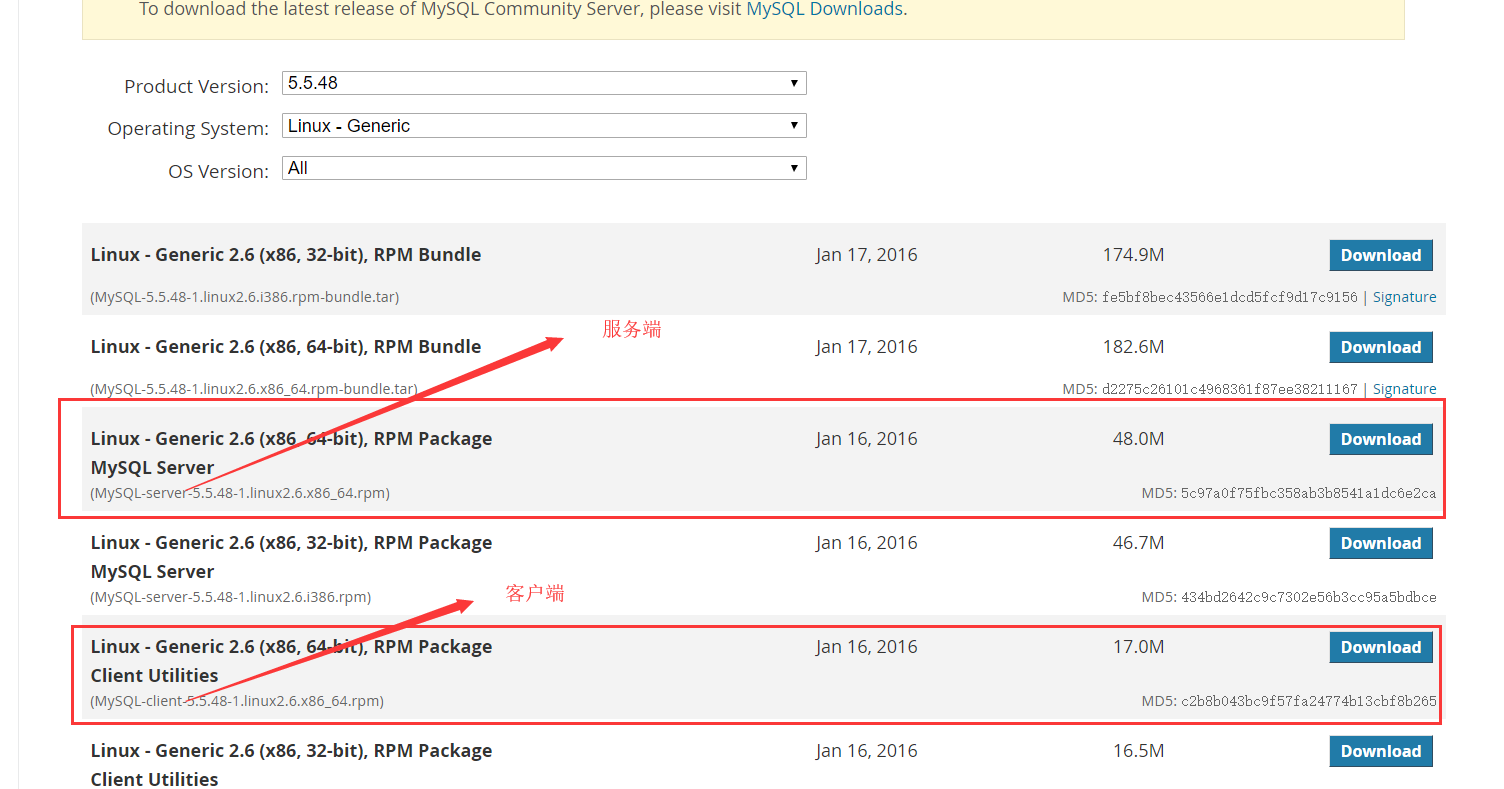Screen dimensions: 1504x789
Task: Click the file name MySQL-client-5.5.48-1.linux2.6.x86_64.rpm
Action: (x=237, y=701)
